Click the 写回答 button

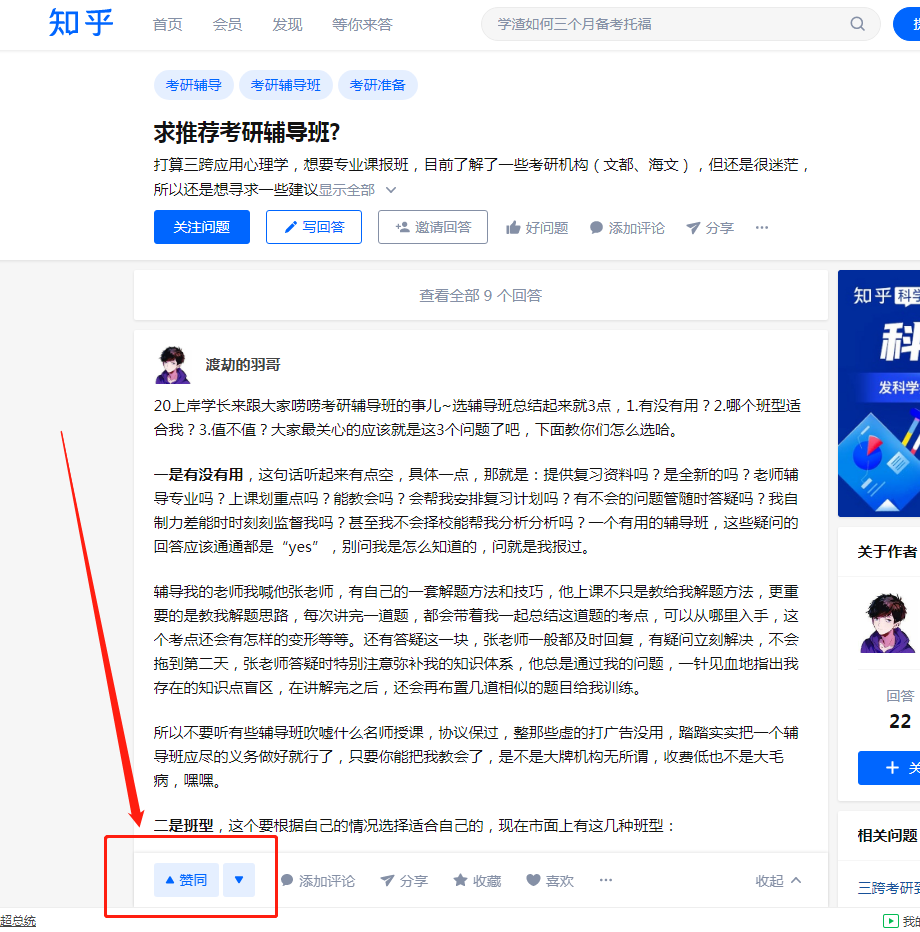[x=314, y=227]
